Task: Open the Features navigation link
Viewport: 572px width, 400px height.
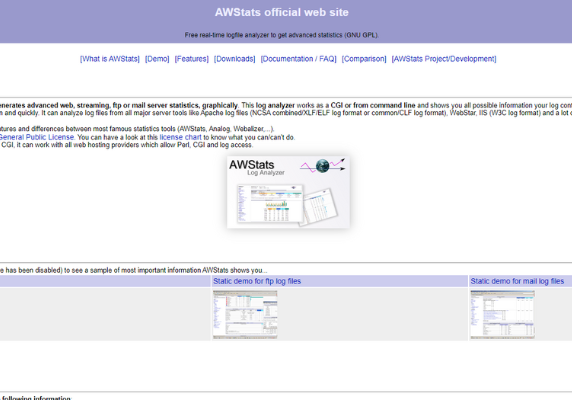Action: coord(192,59)
